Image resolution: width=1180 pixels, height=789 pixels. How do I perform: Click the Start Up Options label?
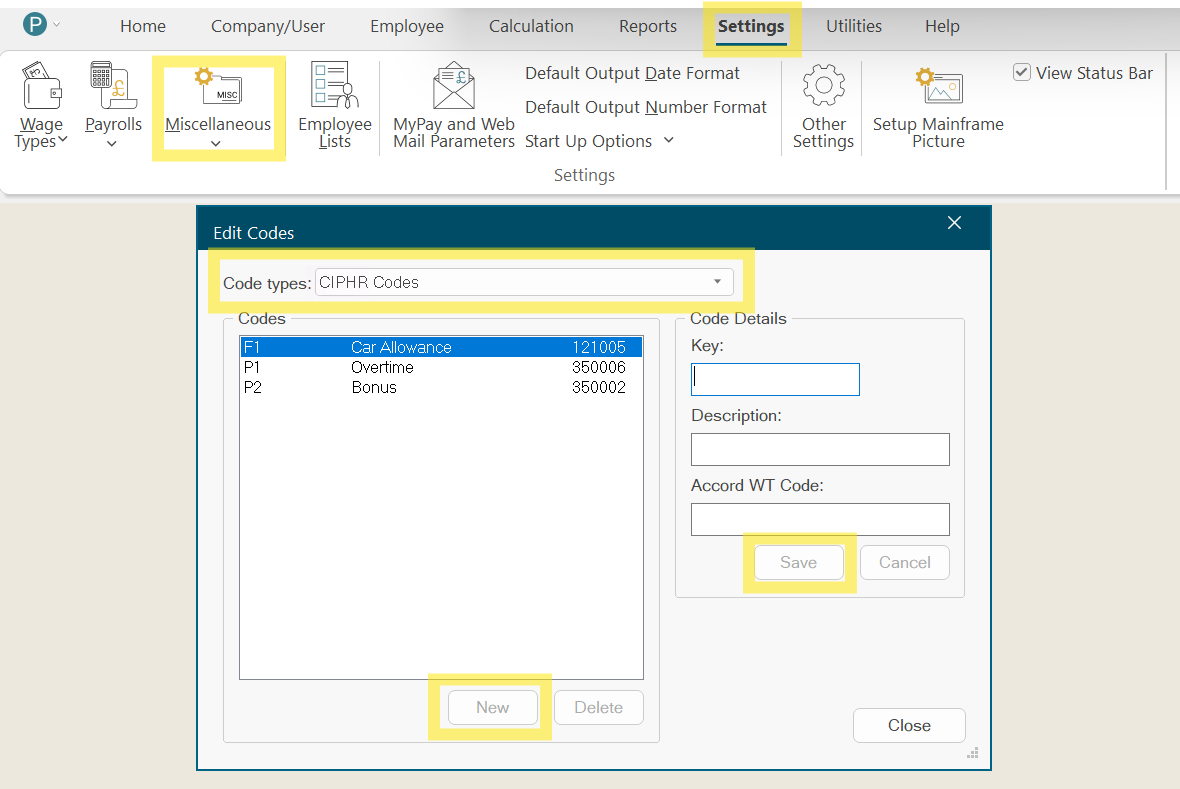tap(588, 141)
